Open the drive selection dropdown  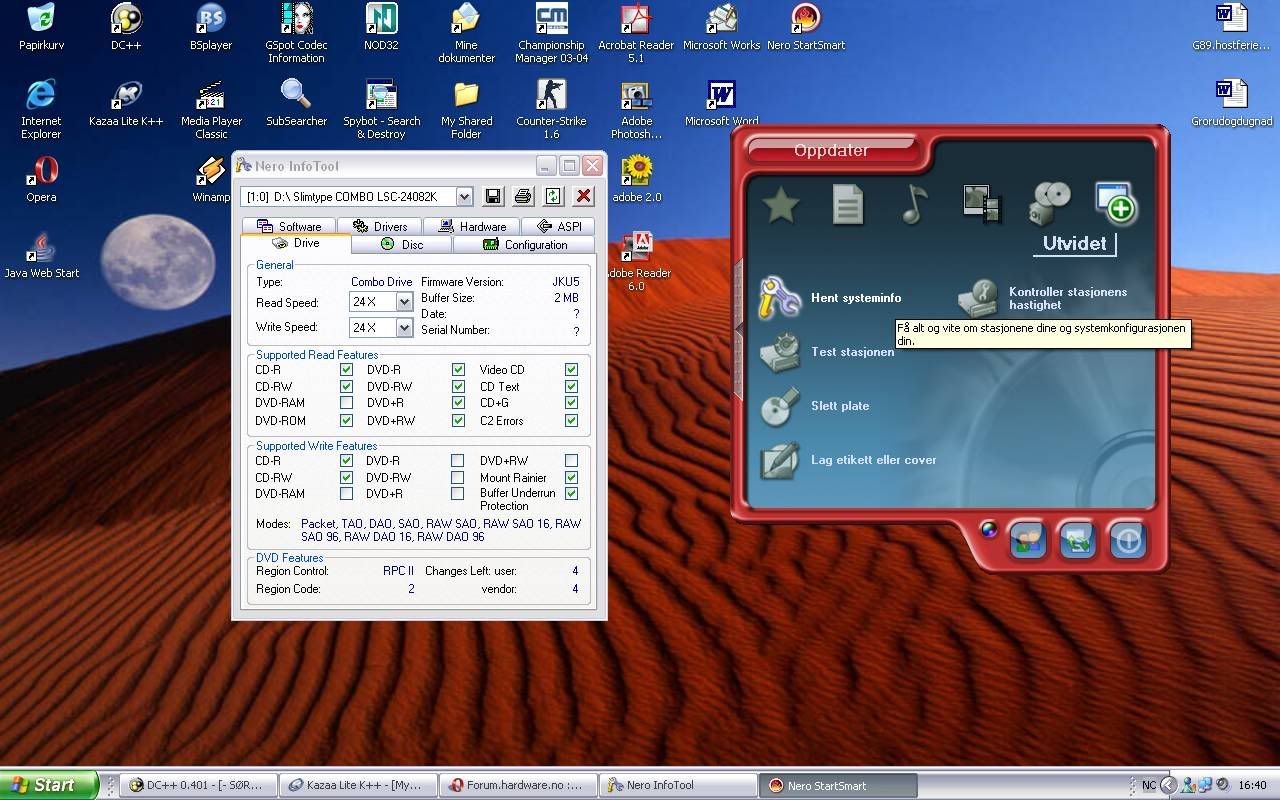click(464, 197)
